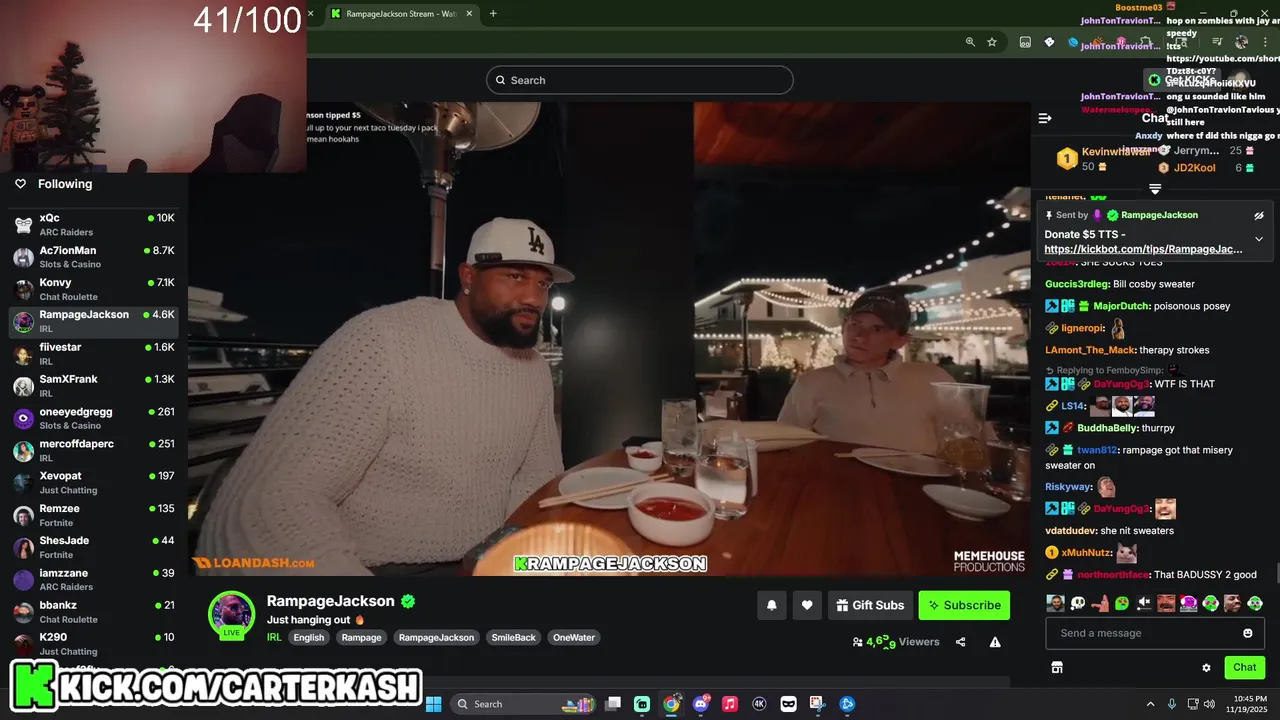
Task: Click the Kick search field
Action: click(x=640, y=80)
